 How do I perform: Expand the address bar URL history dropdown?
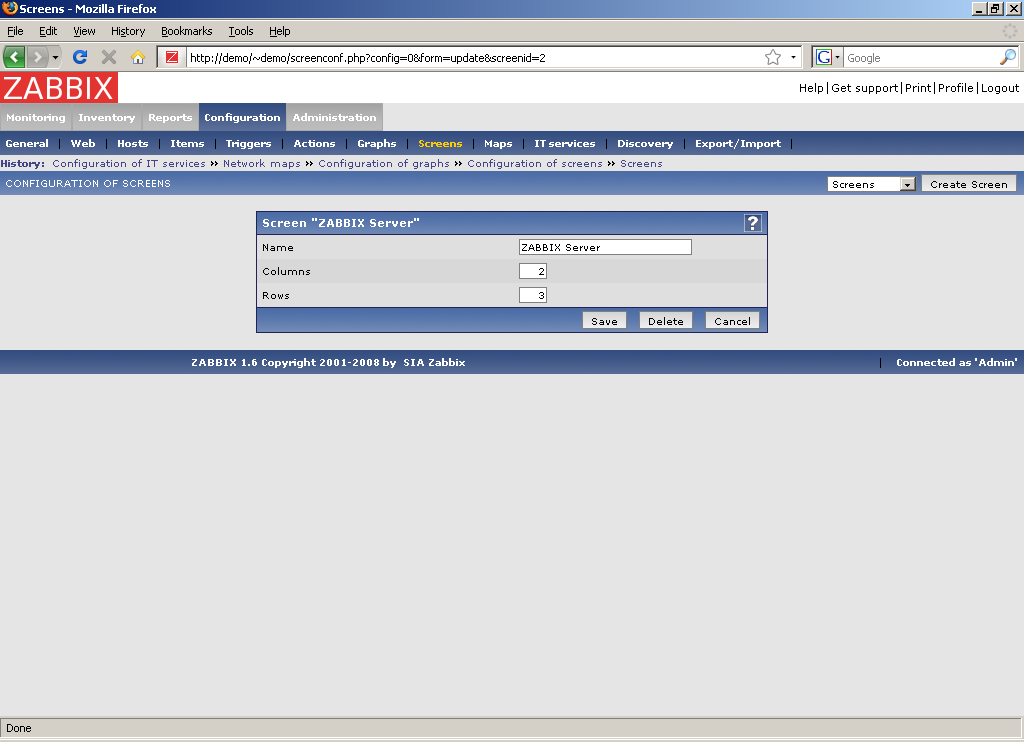(x=793, y=57)
